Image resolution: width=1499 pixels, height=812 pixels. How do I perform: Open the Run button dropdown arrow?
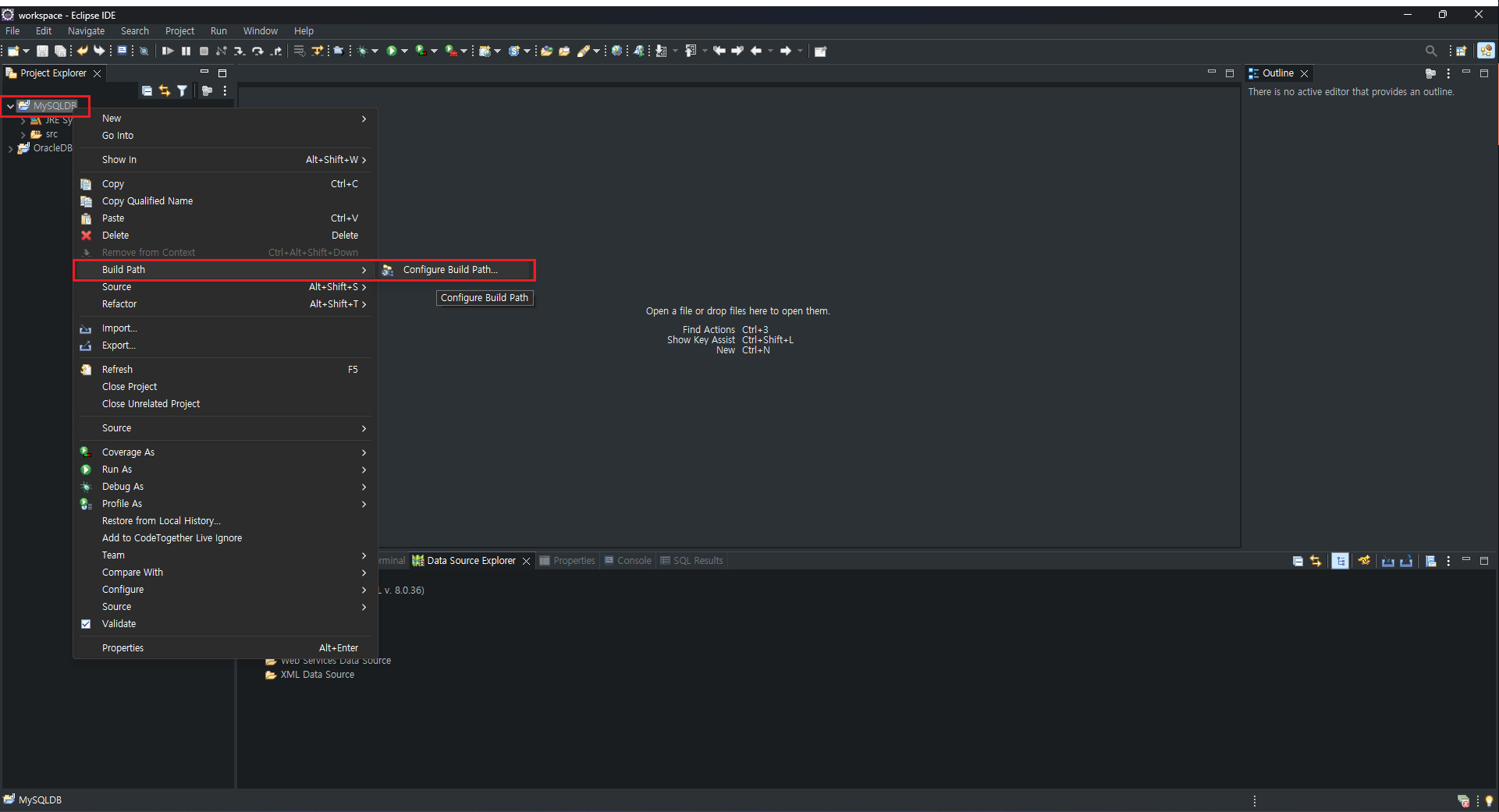click(x=404, y=51)
